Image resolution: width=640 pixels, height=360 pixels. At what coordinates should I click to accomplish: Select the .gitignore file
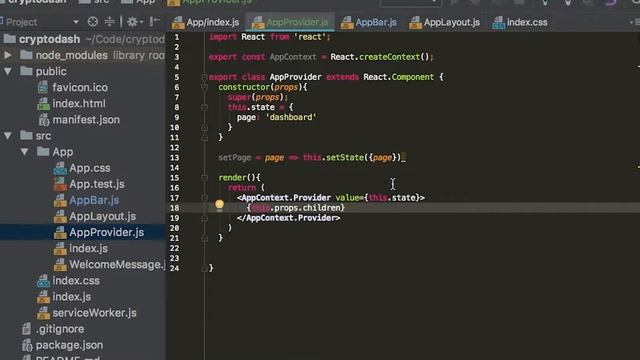click(60, 329)
